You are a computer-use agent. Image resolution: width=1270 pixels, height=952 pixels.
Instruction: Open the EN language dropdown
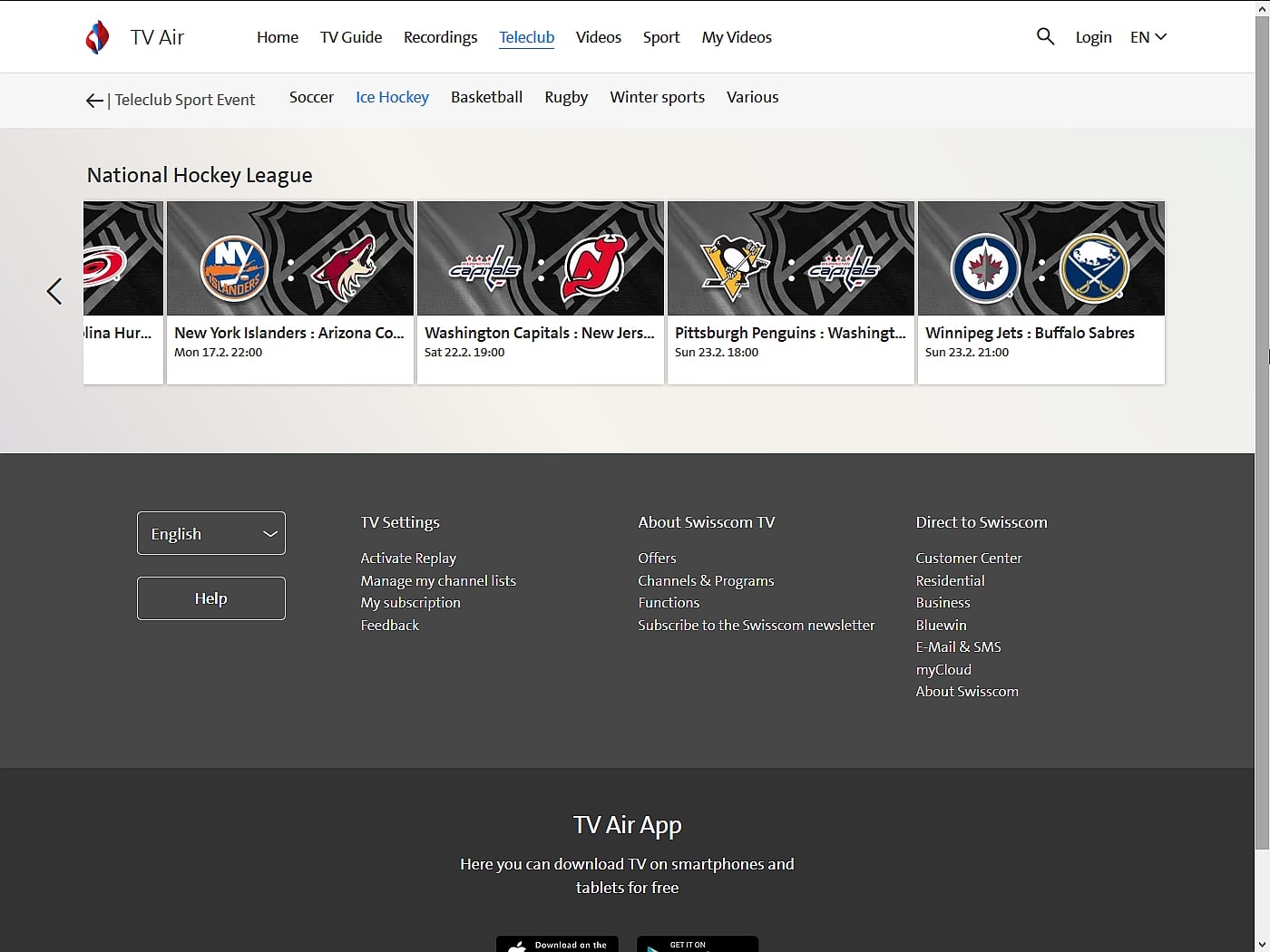pyautogui.click(x=1147, y=36)
